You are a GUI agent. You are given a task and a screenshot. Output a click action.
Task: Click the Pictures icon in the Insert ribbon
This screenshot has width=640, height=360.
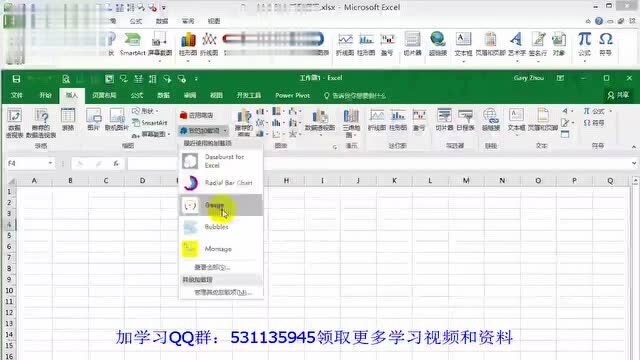coord(93,119)
